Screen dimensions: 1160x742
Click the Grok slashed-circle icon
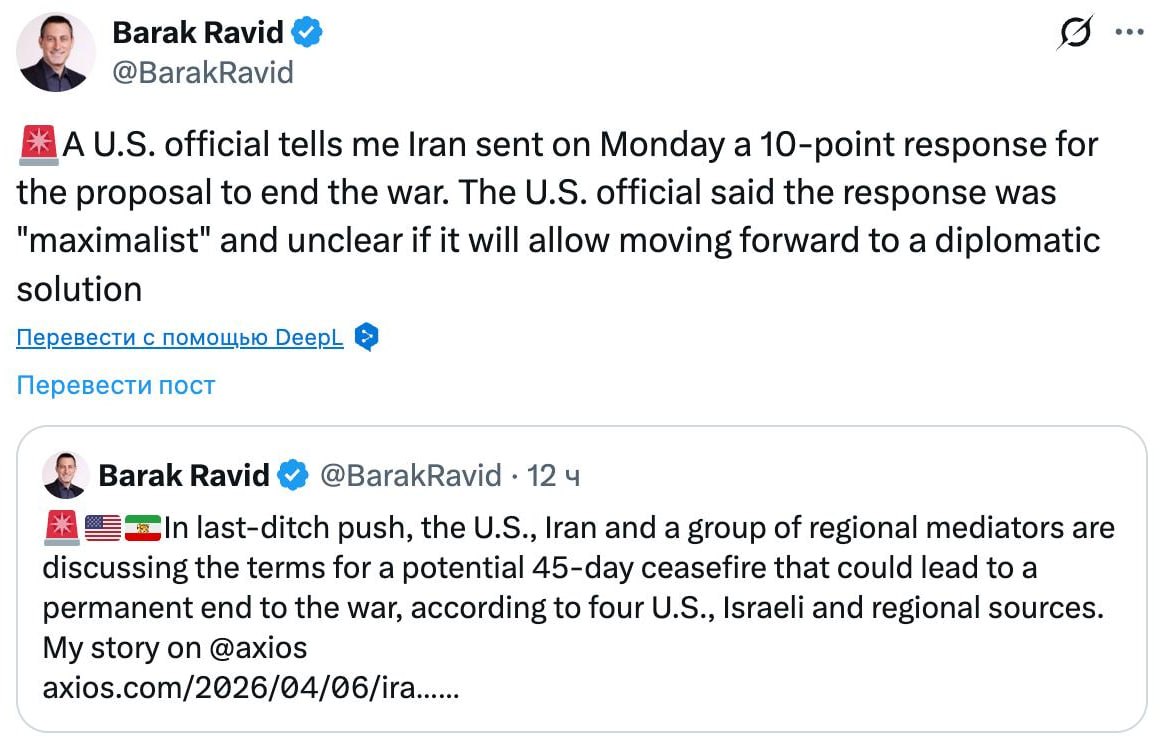click(1075, 33)
